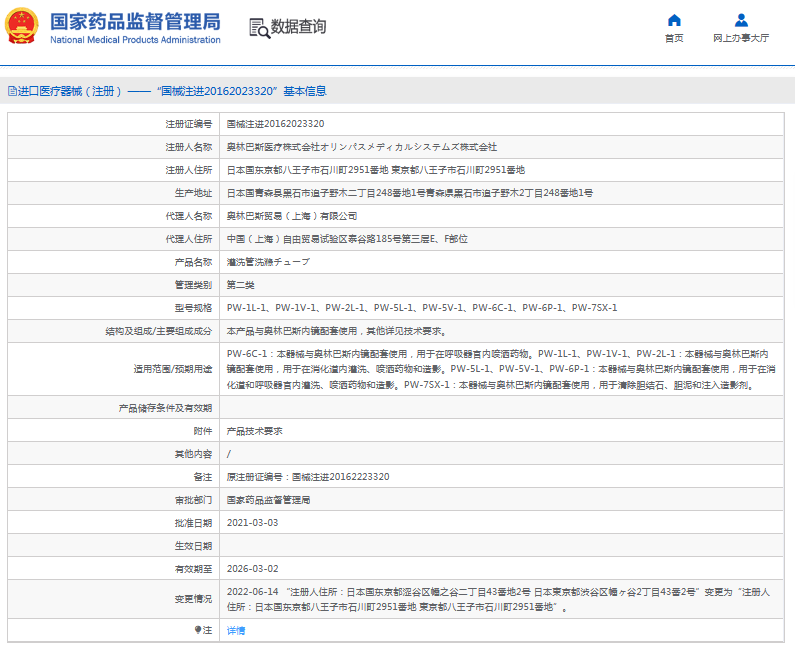Screen dimensions: 795x650
Task: Click the 注册人住所 label
Action: [x=189, y=170]
